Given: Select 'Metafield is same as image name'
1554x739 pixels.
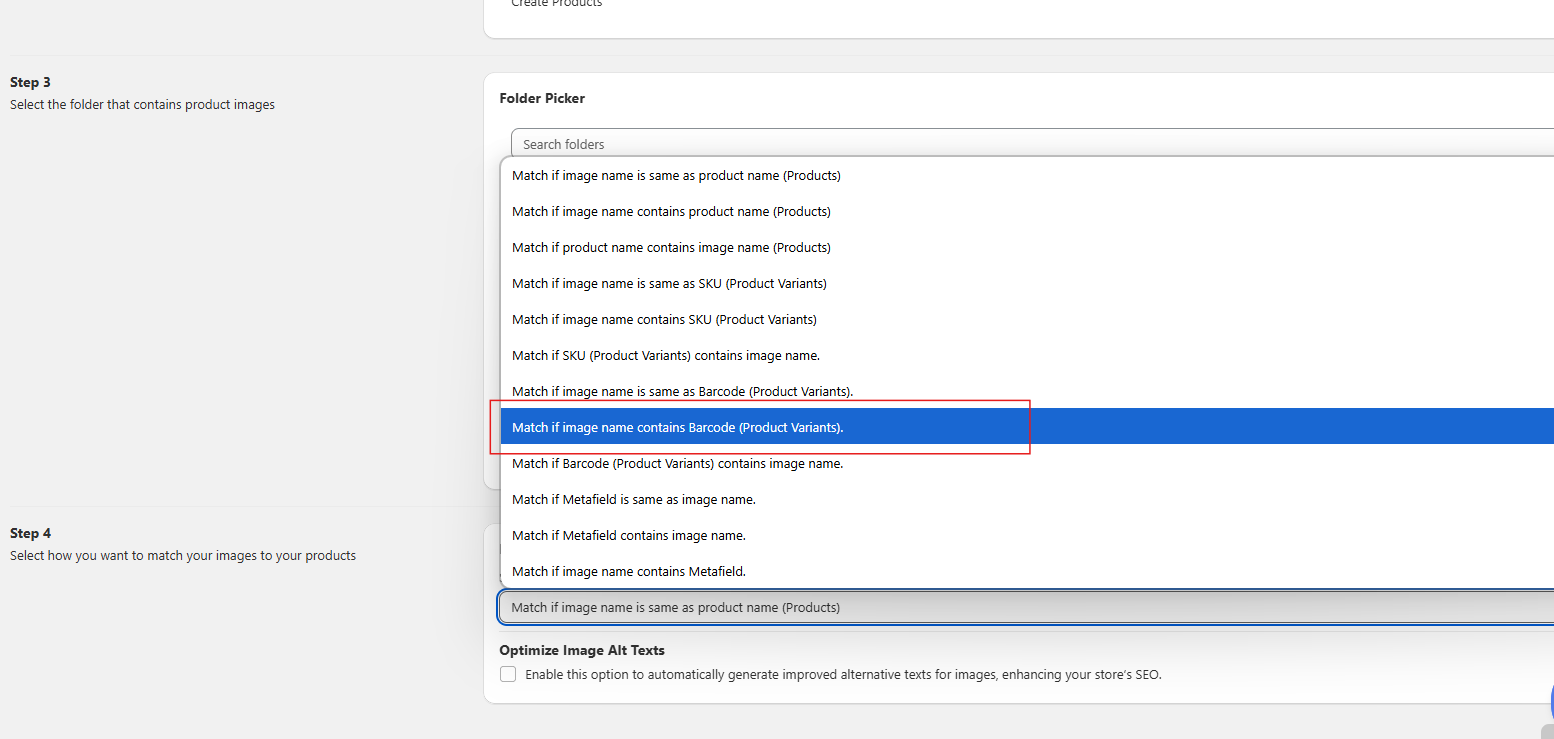Looking at the screenshot, I should tap(633, 500).
